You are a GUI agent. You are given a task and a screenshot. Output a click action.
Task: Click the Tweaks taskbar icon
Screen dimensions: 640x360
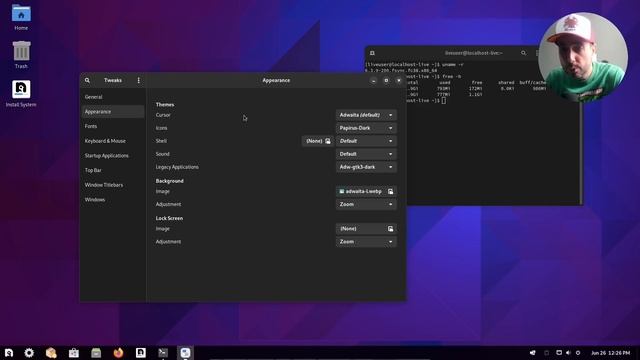[x=185, y=353]
